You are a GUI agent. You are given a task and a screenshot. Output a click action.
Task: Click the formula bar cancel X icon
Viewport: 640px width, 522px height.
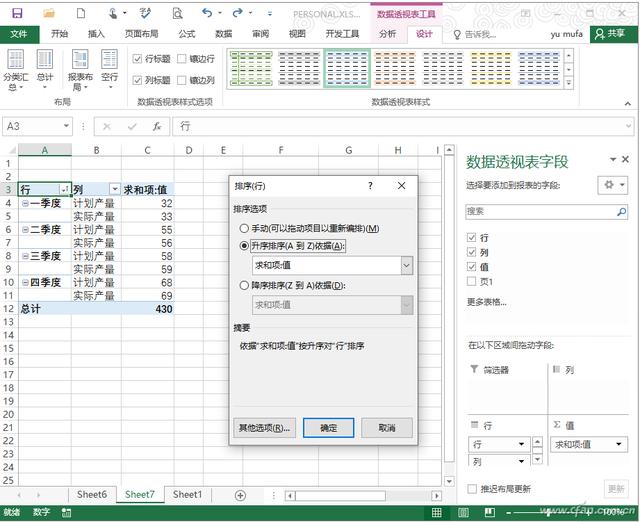click(107, 127)
